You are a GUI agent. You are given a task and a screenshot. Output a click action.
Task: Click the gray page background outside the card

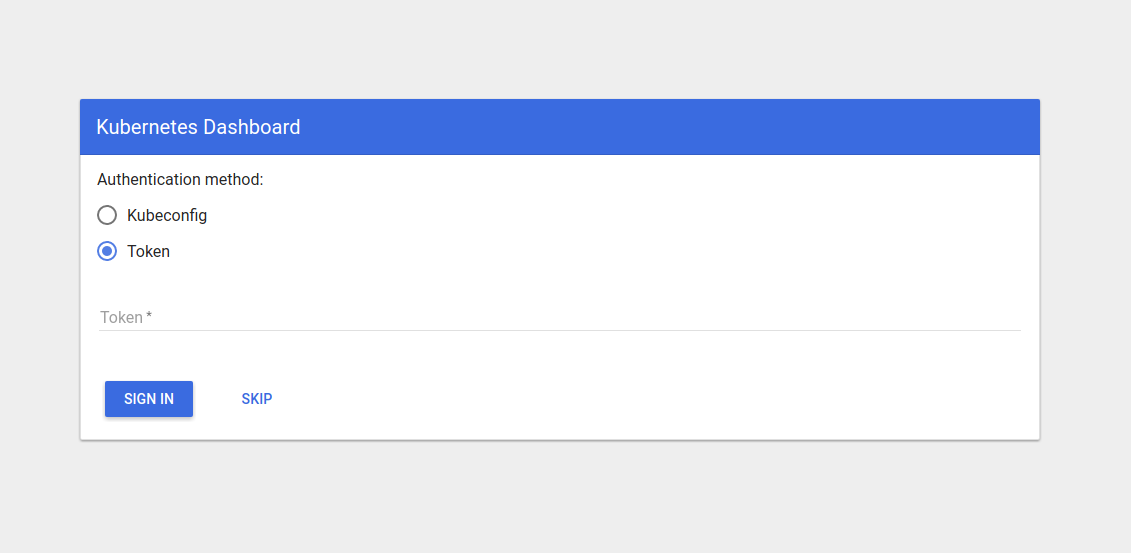click(560, 500)
